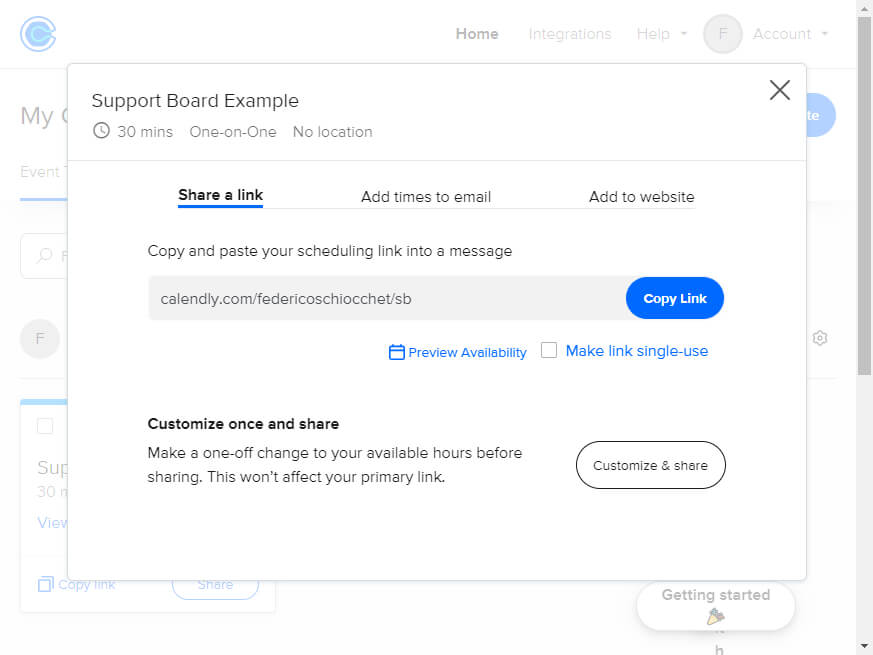Select the Share a link tab
The height and width of the screenshot is (655, 873).
220,195
